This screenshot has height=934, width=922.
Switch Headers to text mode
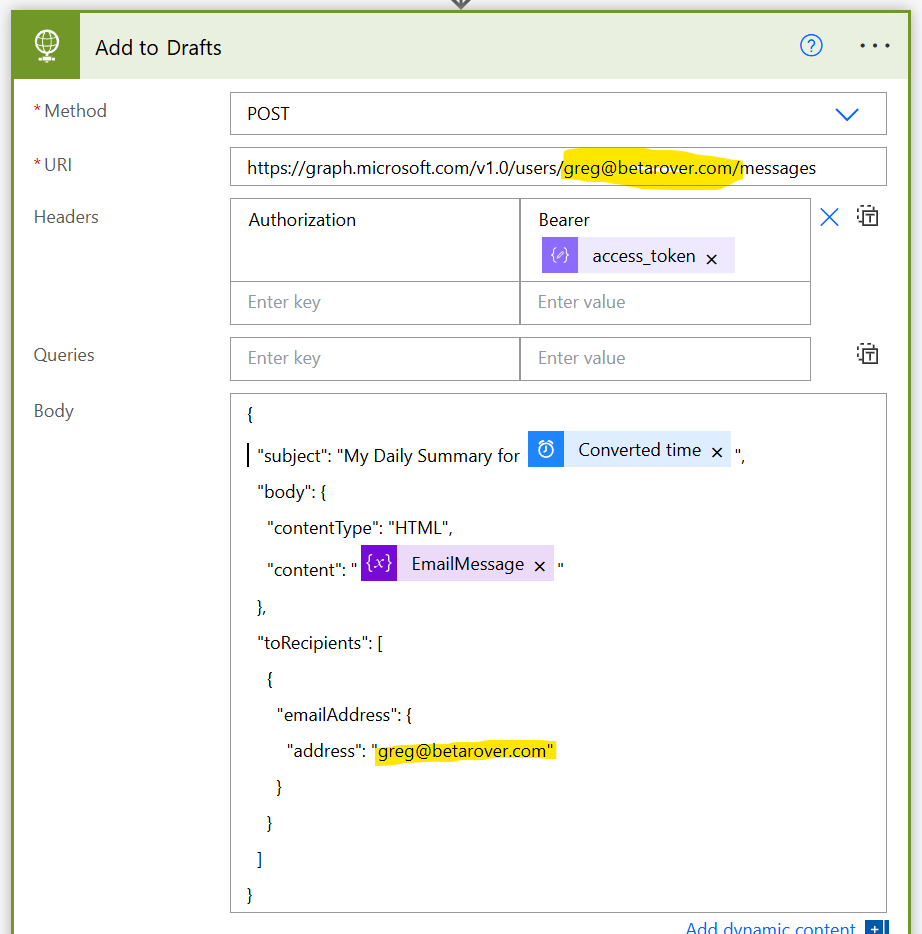tap(868, 217)
